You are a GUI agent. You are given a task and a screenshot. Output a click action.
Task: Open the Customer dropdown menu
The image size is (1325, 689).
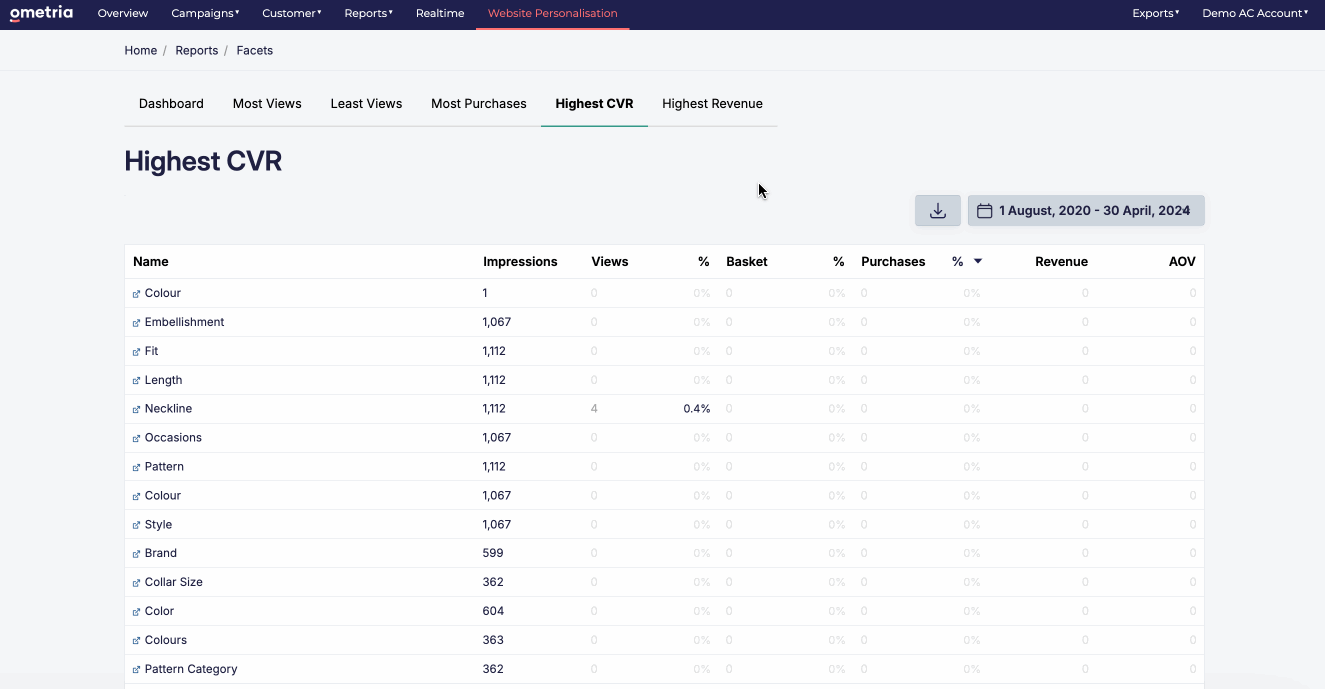click(x=291, y=13)
